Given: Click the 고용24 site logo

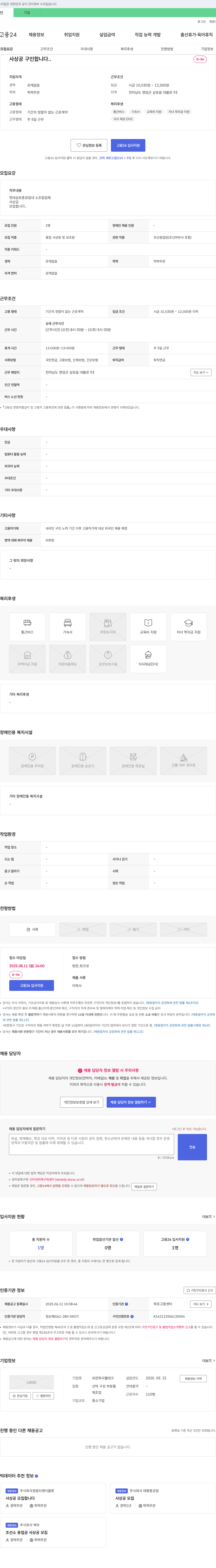Looking at the screenshot, I should coord(9,35).
